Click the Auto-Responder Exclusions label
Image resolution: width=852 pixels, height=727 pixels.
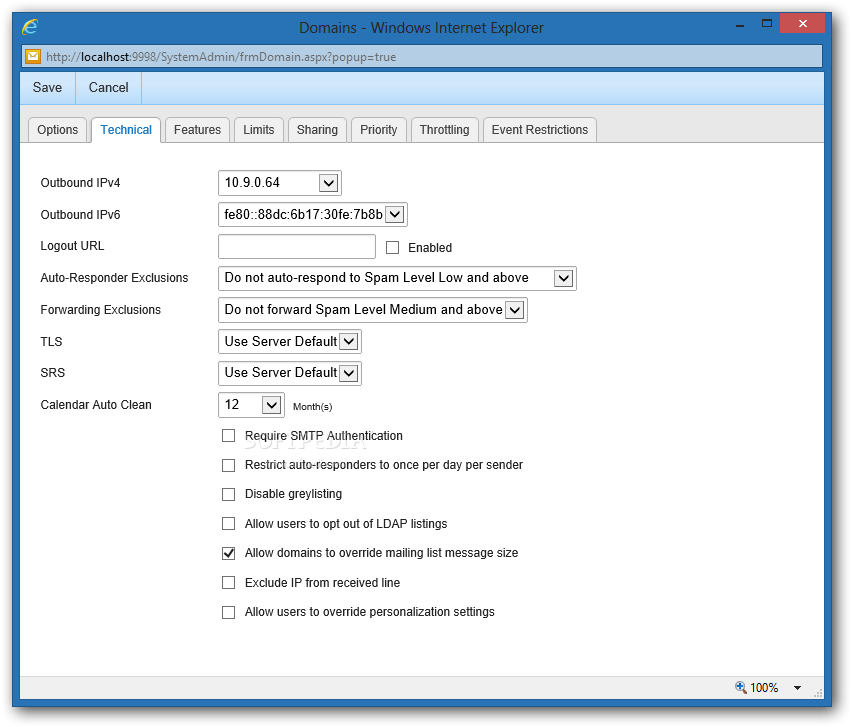(x=114, y=278)
